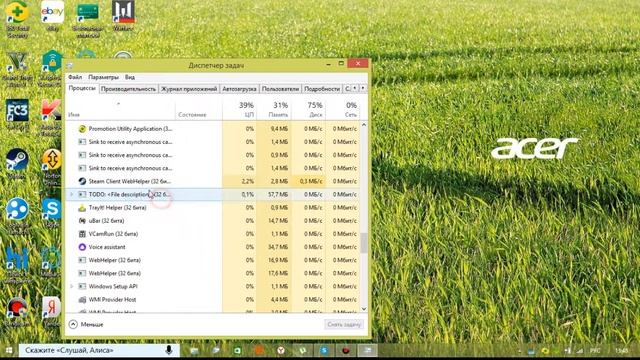Viewport: 640px width, 360px height.
Task: Select the Процессы tab
Action: (82, 88)
